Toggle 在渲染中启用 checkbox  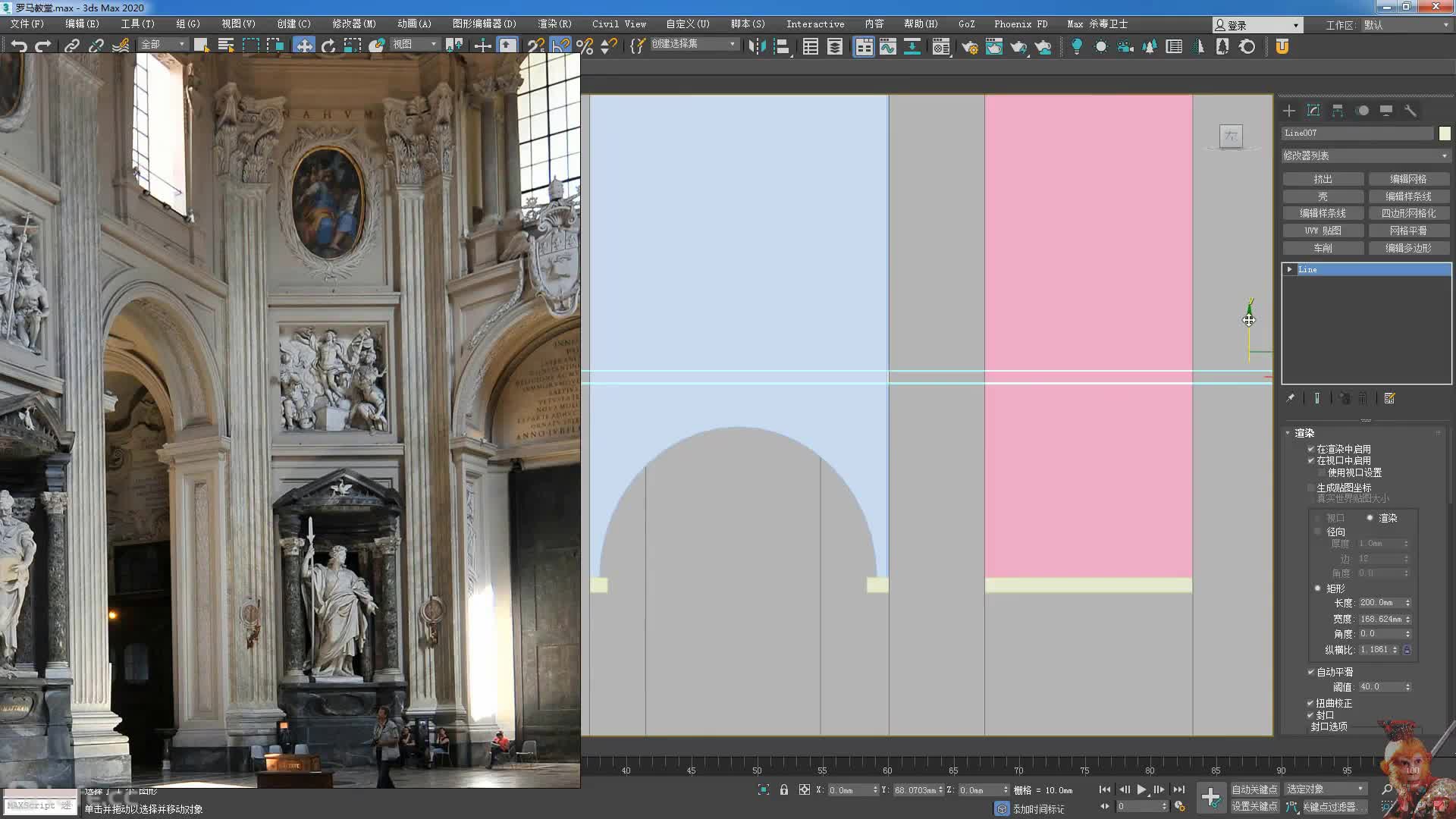coord(1310,449)
